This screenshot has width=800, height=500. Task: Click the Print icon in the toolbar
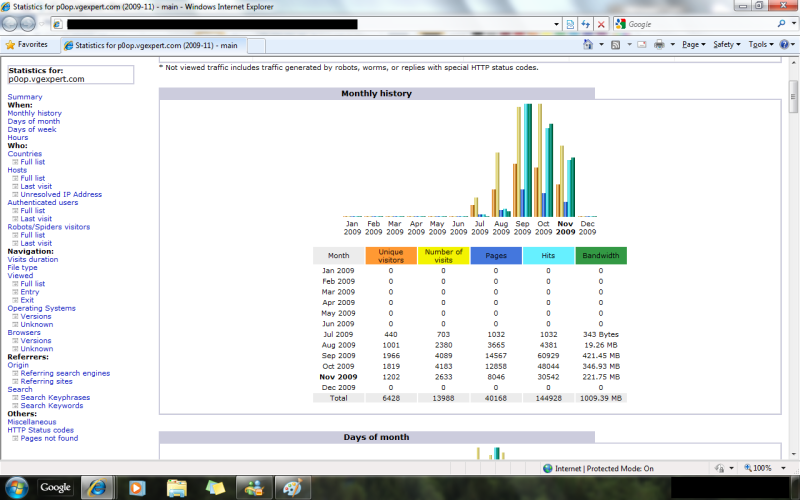coord(660,45)
